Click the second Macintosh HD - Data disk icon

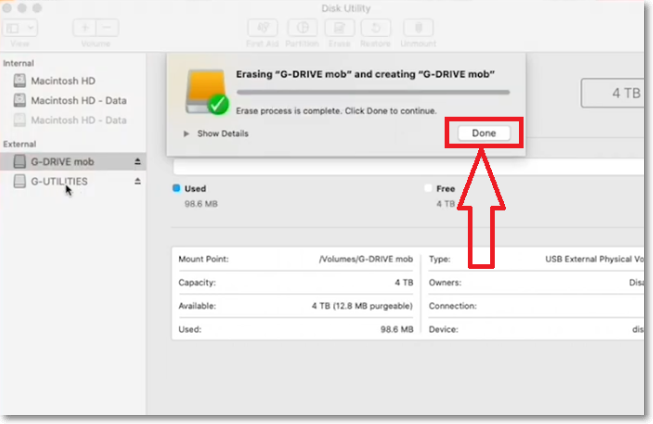pyautogui.click(x=20, y=100)
